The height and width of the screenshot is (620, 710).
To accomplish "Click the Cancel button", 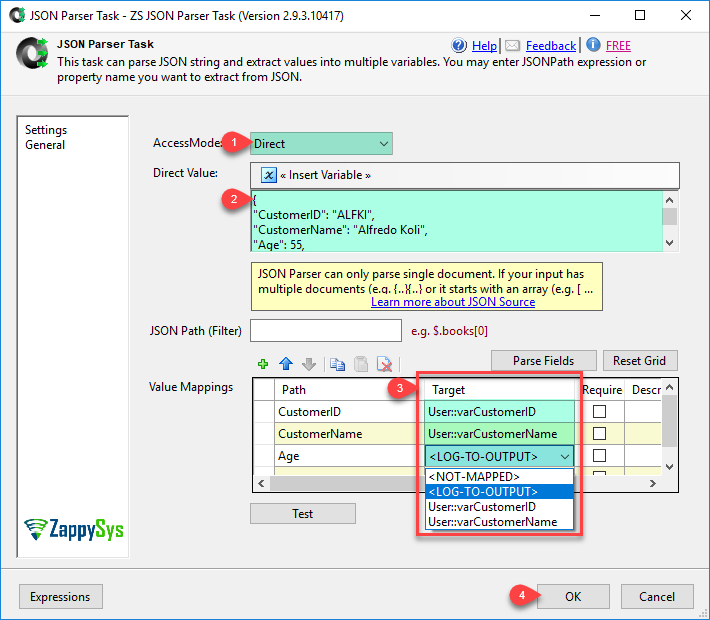I will pyautogui.click(x=657, y=596).
